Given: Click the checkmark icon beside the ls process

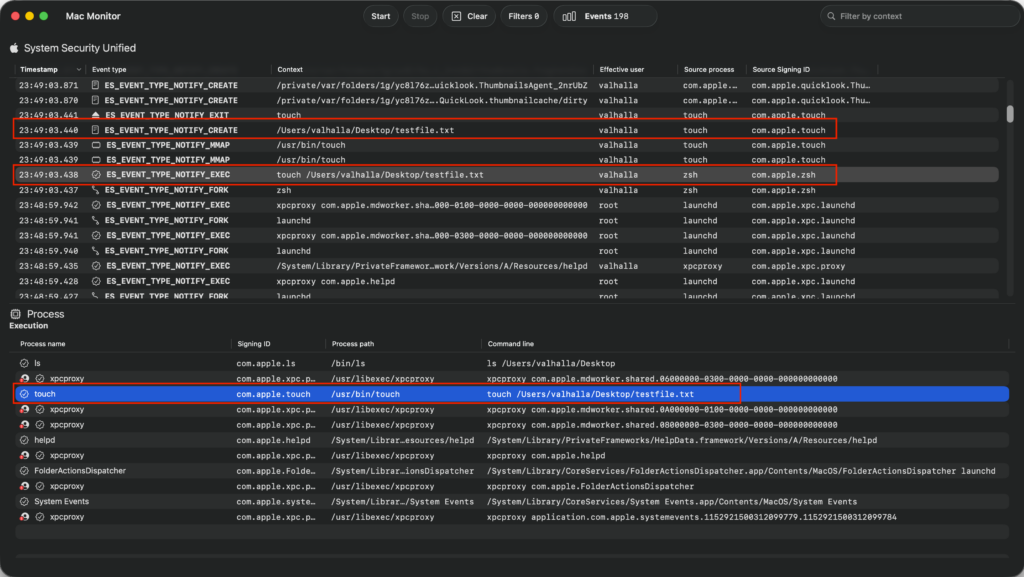Looking at the screenshot, I should 24,363.
